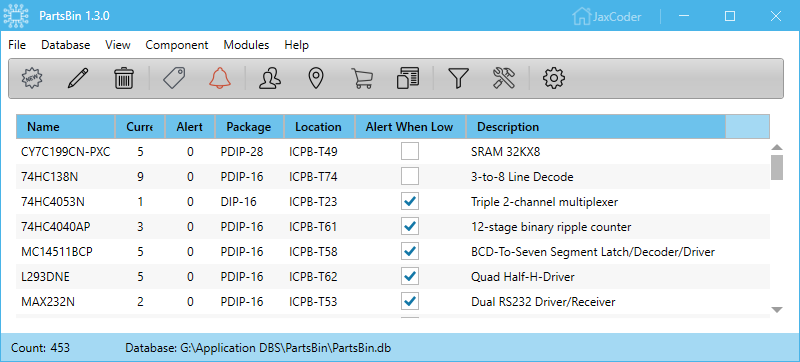
Task: Uncheck Alert When Low for L293DNE
Action: 410,276
